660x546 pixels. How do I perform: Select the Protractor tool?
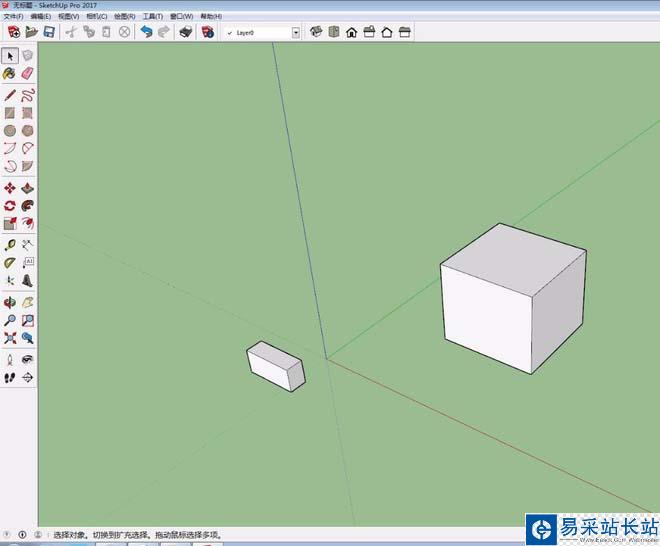pos(10,263)
